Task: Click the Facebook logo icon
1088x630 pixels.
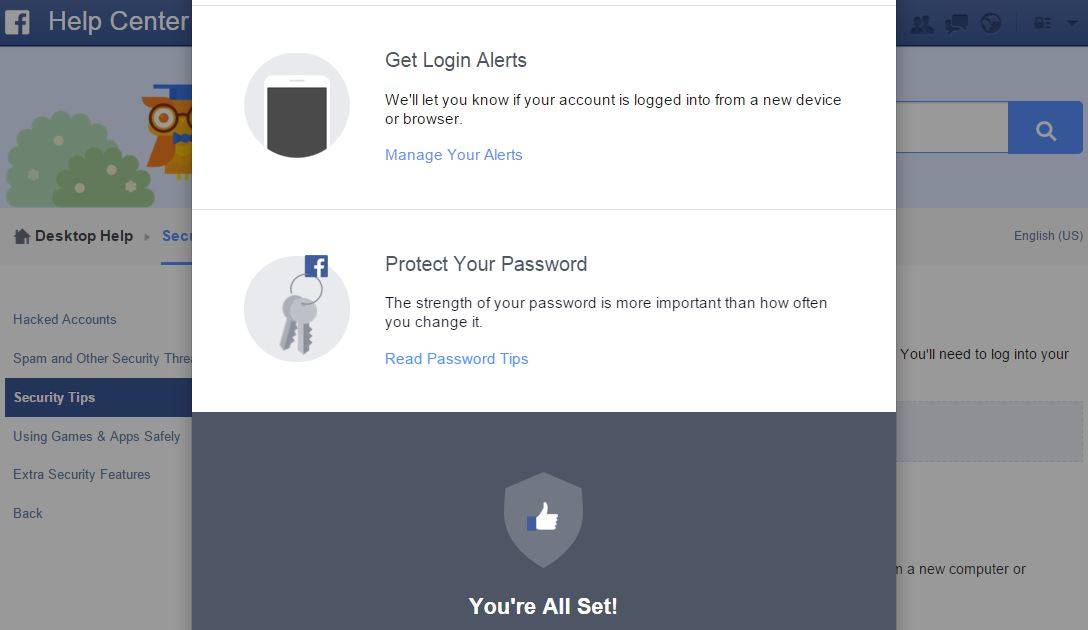Action: click(17, 22)
